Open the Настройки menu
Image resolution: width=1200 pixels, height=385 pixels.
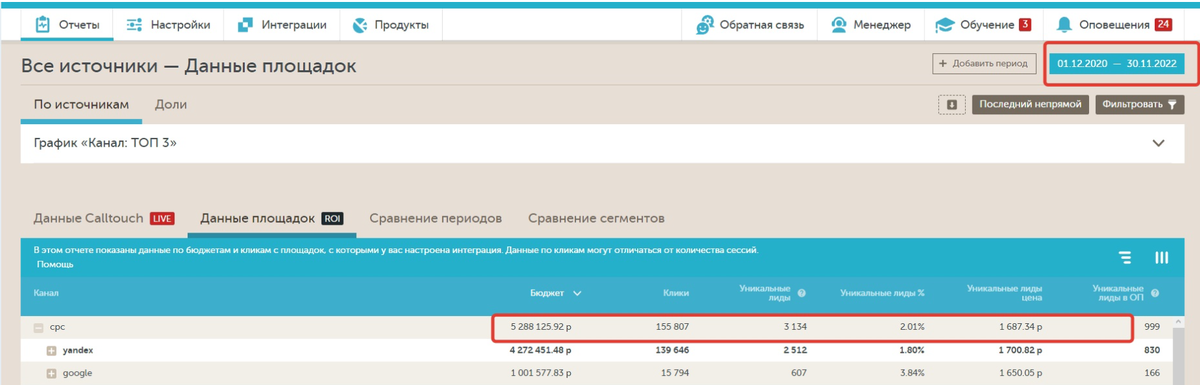pos(169,25)
